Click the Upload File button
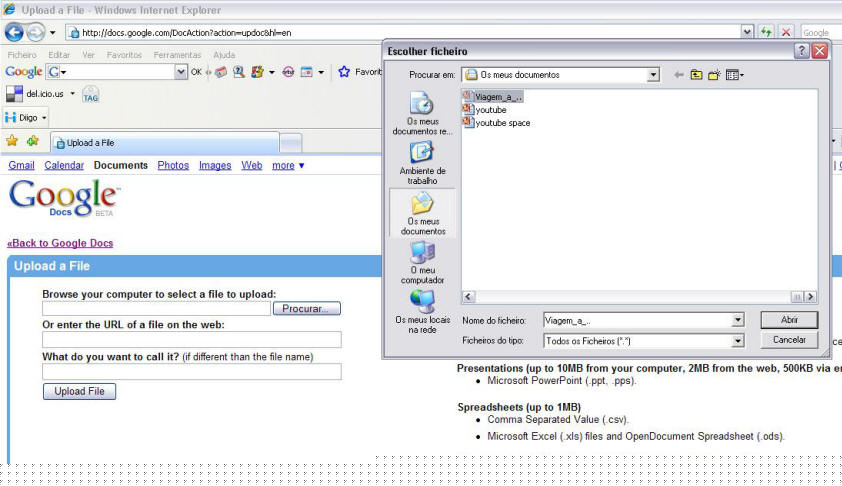The height and width of the screenshot is (486, 842). pos(79,391)
